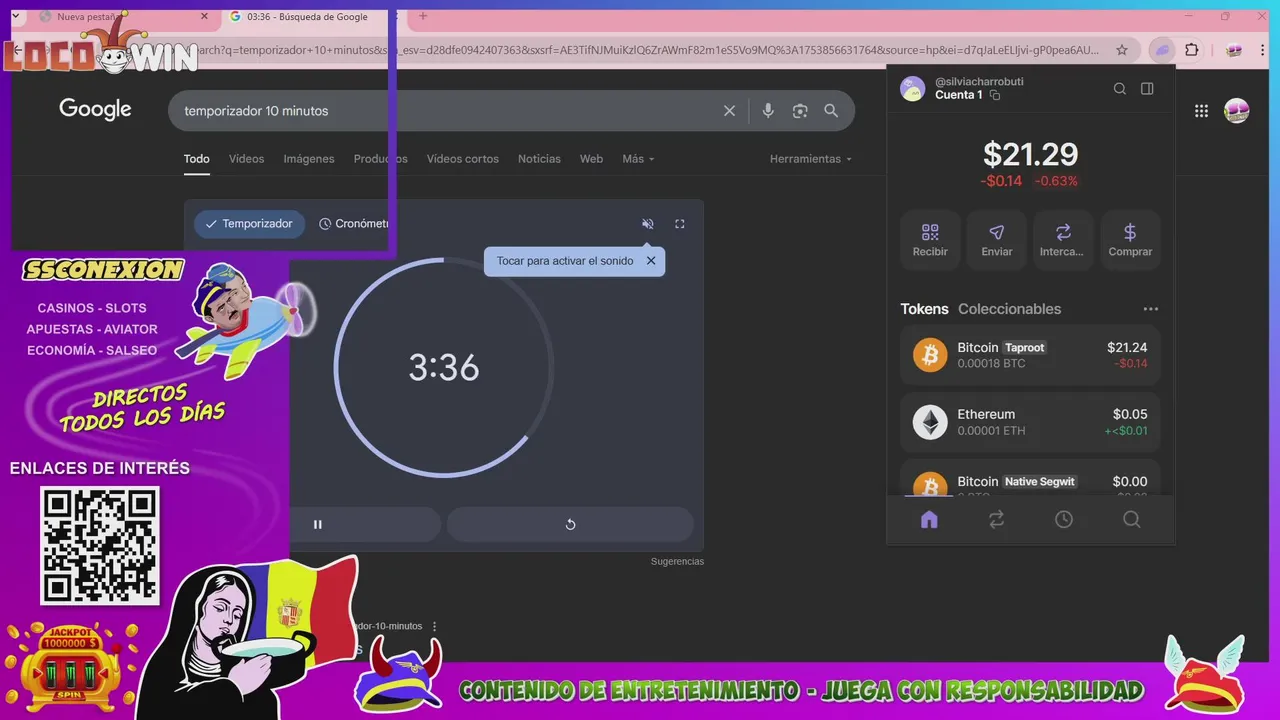Open the Web results tab
The width and height of the screenshot is (1280, 720).
[x=591, y=159]
